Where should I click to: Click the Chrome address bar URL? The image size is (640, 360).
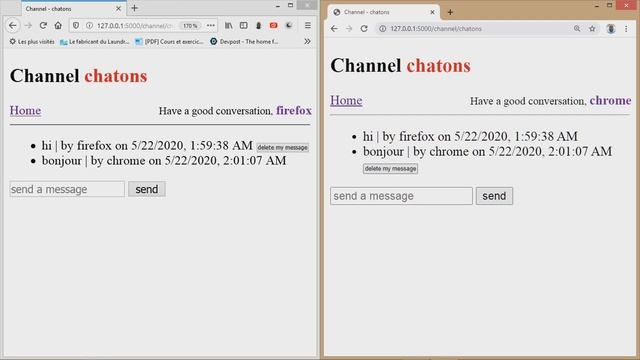pyautogui.click(x=436, y=29)
